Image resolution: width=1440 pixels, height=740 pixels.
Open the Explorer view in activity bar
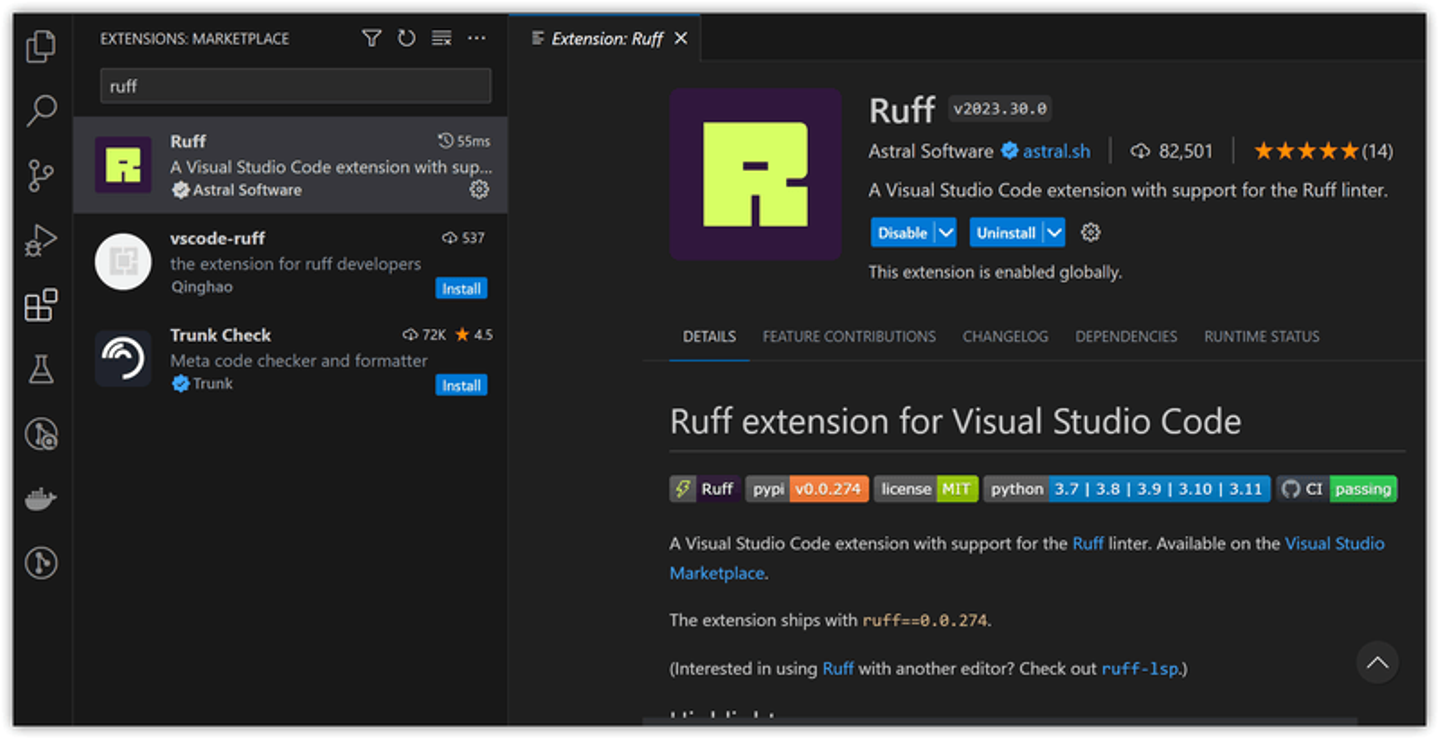click(40, 46)
